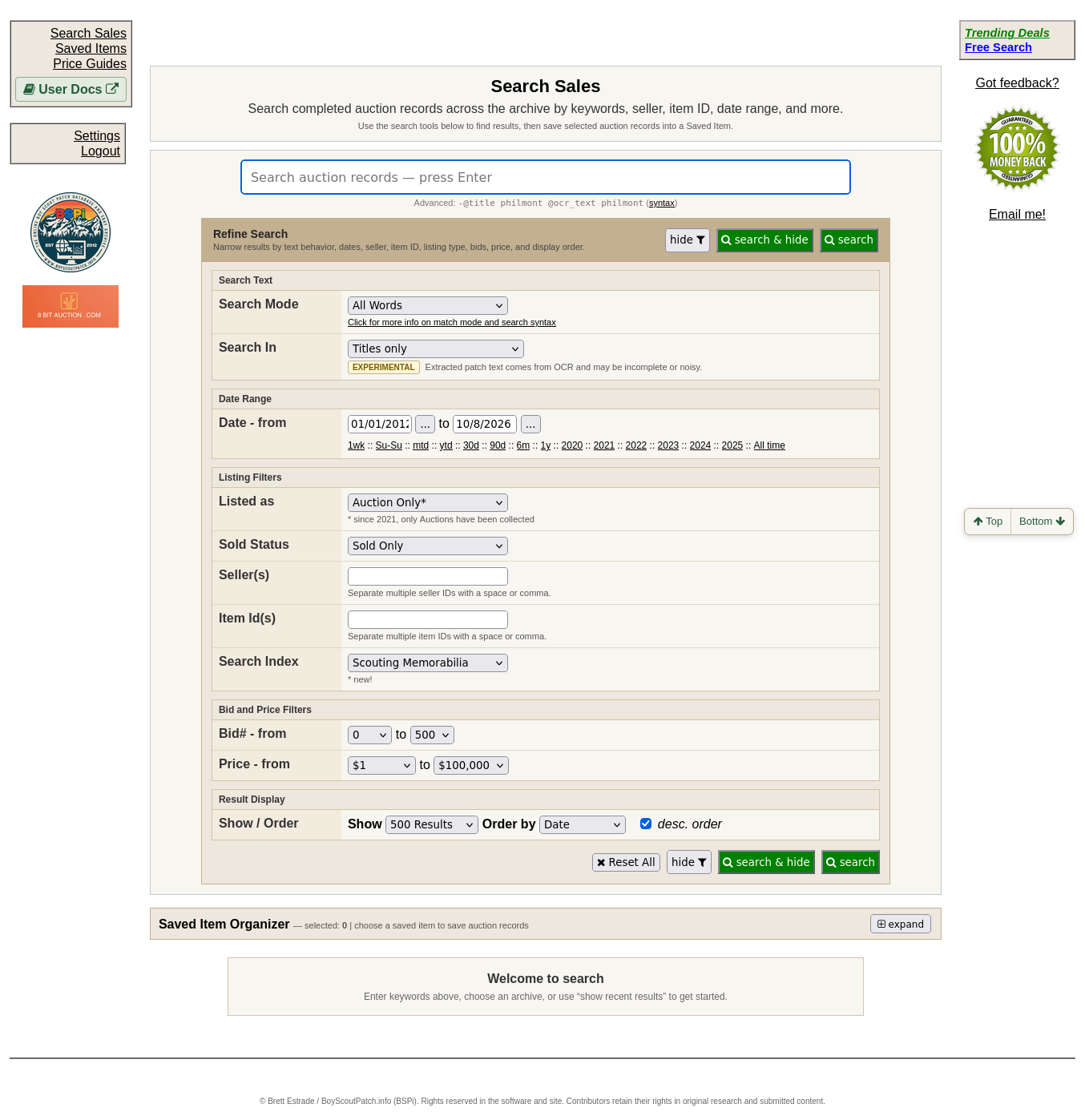The image size is (1085, 1120).
Task: Open Order by Date dropdown
Action: pyautogui.click(x=583, y=824)
